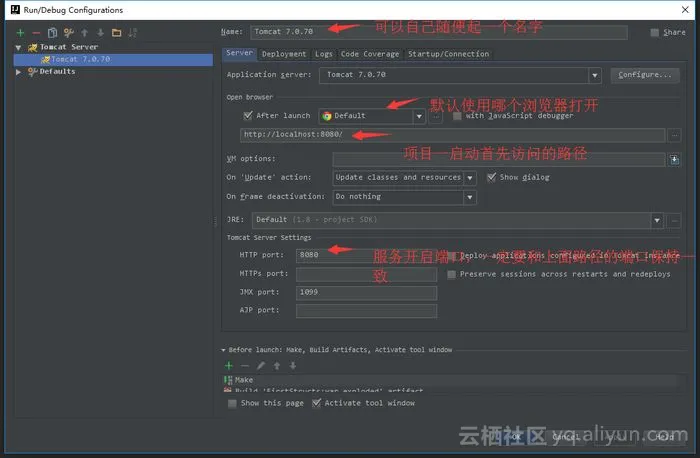This screenshot has height=458, width=700.
Task: Close the Run/Debug Configurations dialog
Action: [x=685, y=9]
